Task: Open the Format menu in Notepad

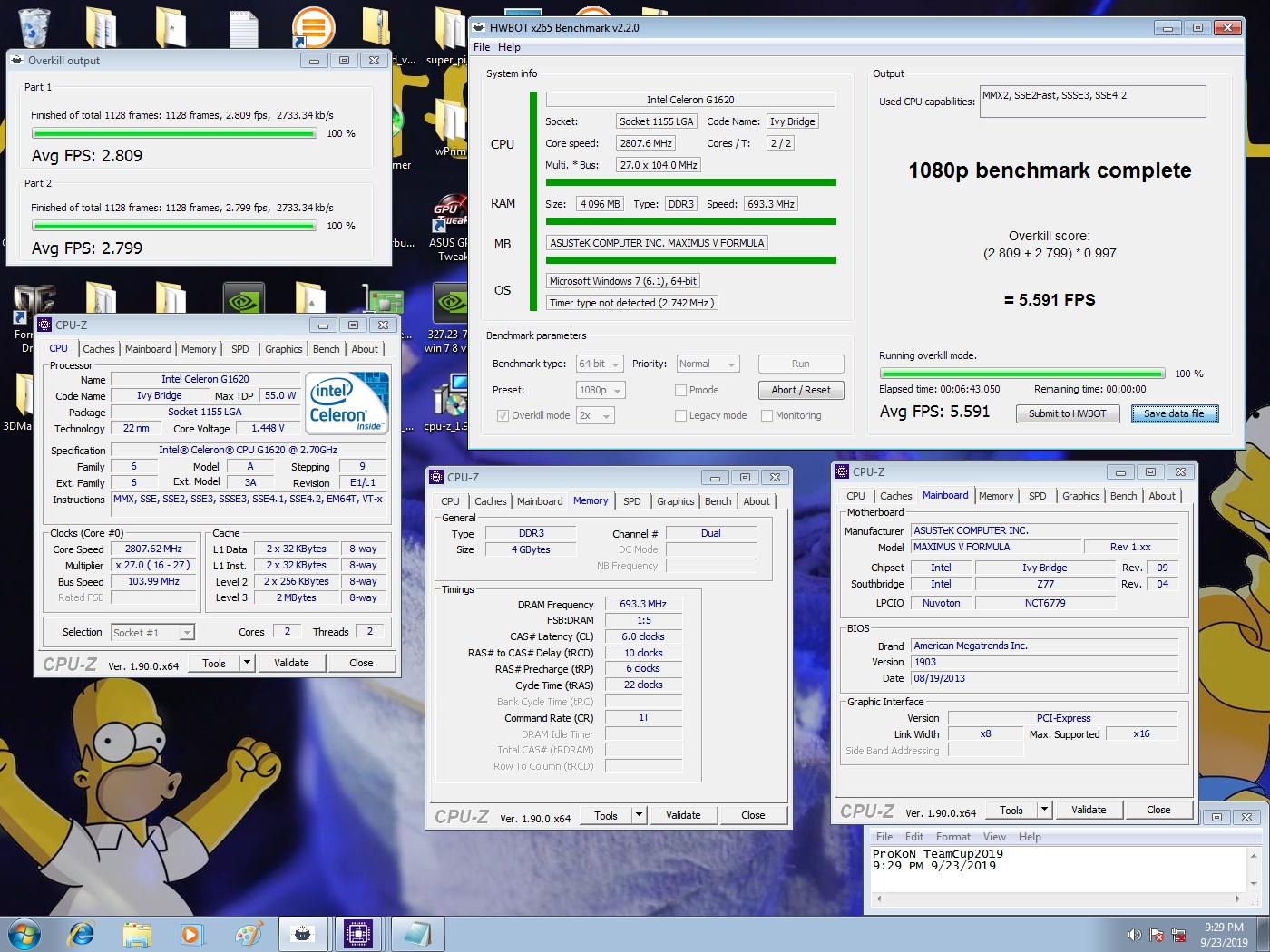Action: click(952, 837)
